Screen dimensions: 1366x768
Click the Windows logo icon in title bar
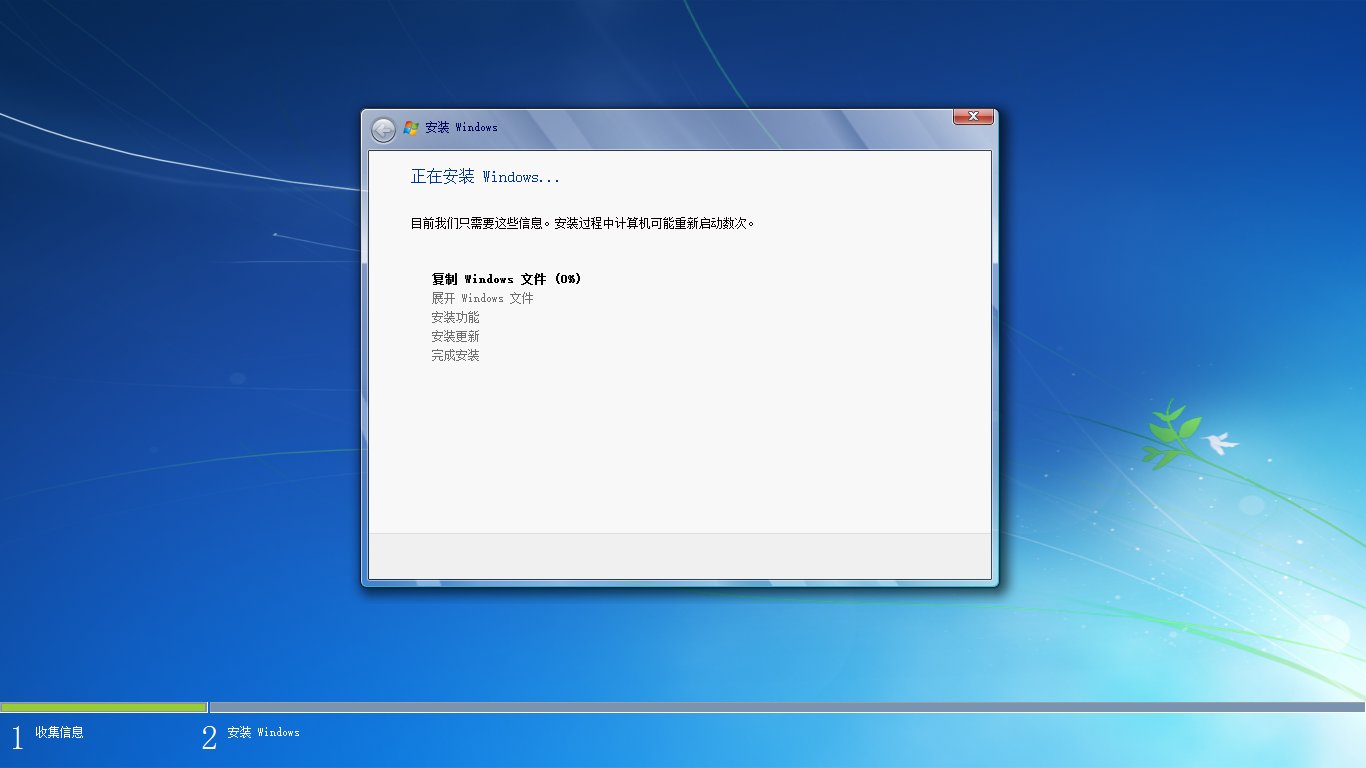coord(410,127)
